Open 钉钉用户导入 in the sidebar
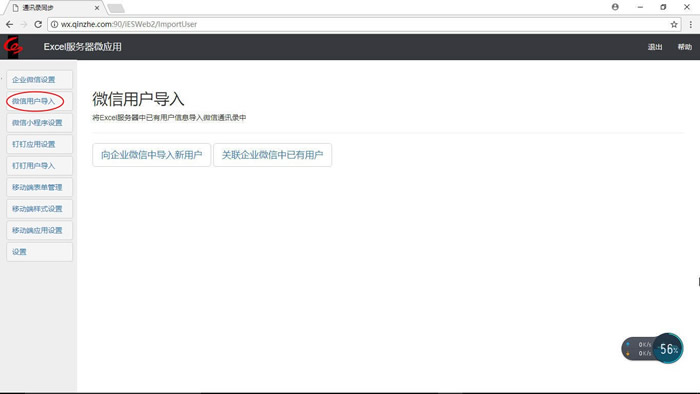This screenshot has height=394, width=700. 40,166
